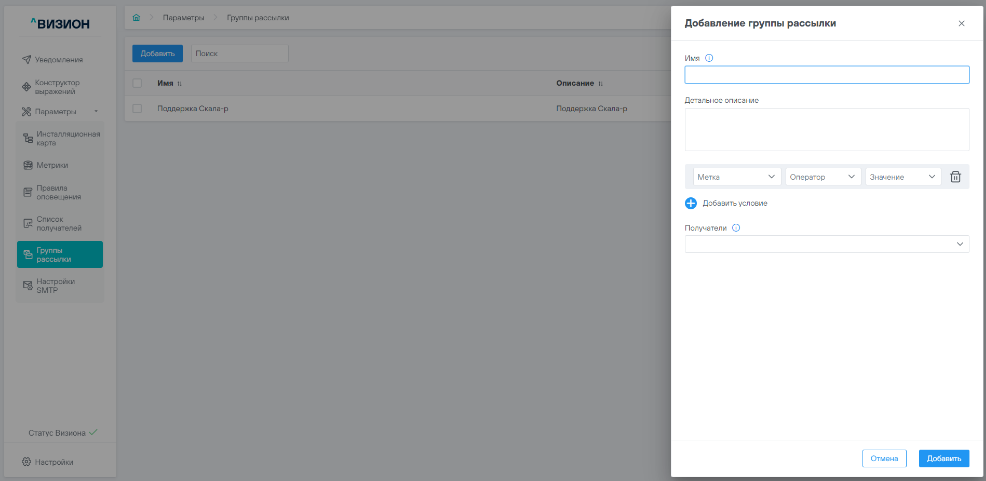Collapse the Параметры menu arrow
Viewport: 986px width, 481px height.
pyautogui.click(x=96, y=111)
